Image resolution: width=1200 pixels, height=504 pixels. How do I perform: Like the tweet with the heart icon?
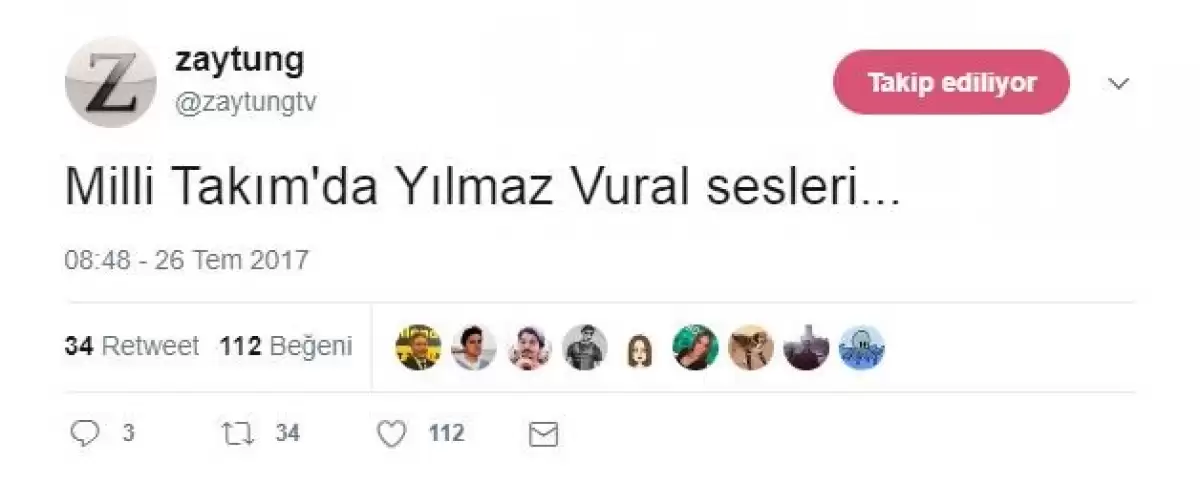[394, 433]
